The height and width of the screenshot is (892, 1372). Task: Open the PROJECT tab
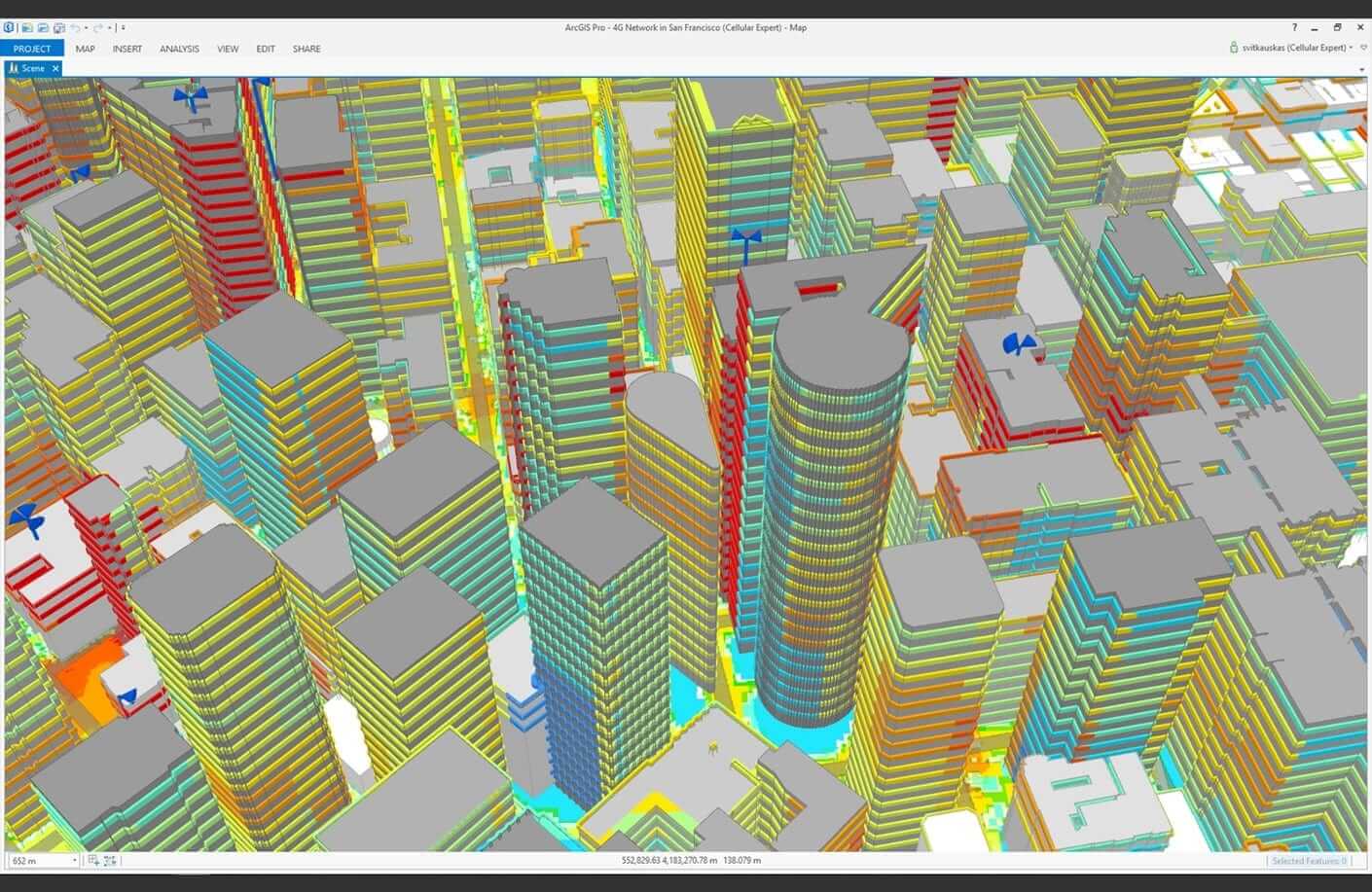(32, 49)
